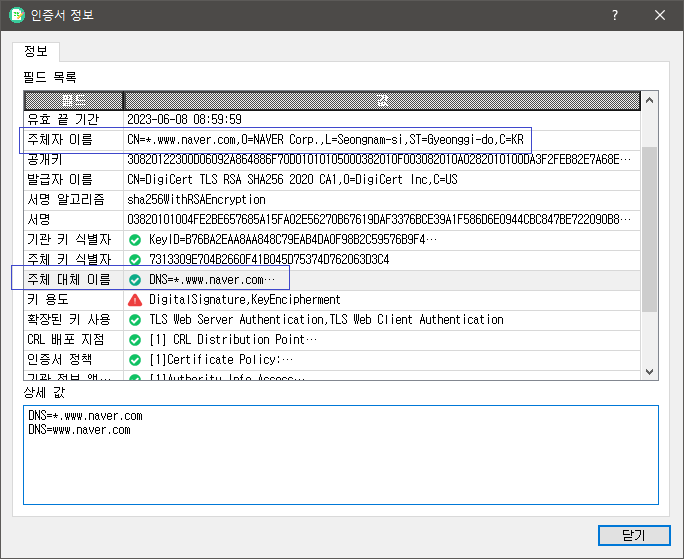Image resolution: width=684 pixels, height=559 pixels.
Task: Click the sha256WithRSAEncryption value
Action: 196,199
